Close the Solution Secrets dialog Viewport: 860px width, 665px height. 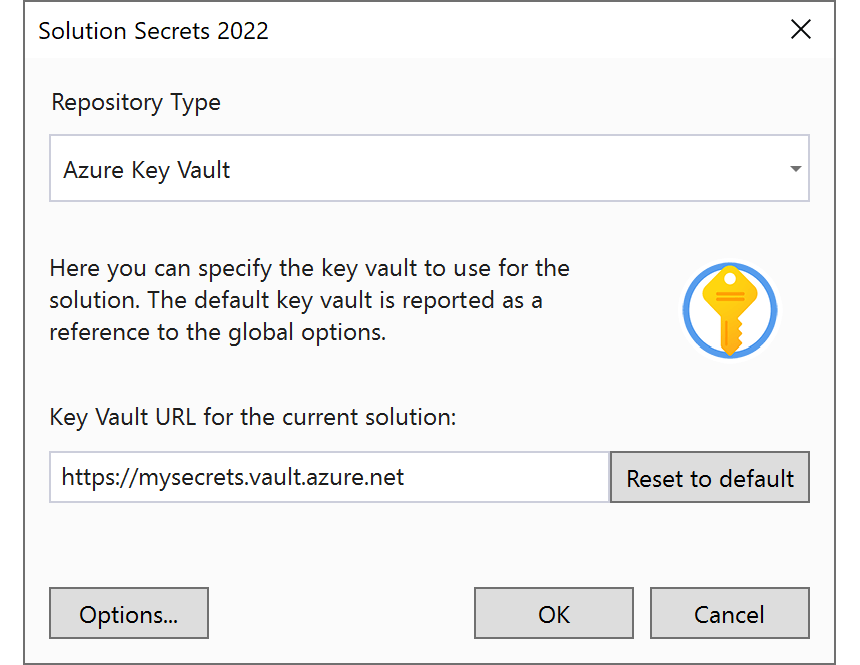click(x=801, y=29)
